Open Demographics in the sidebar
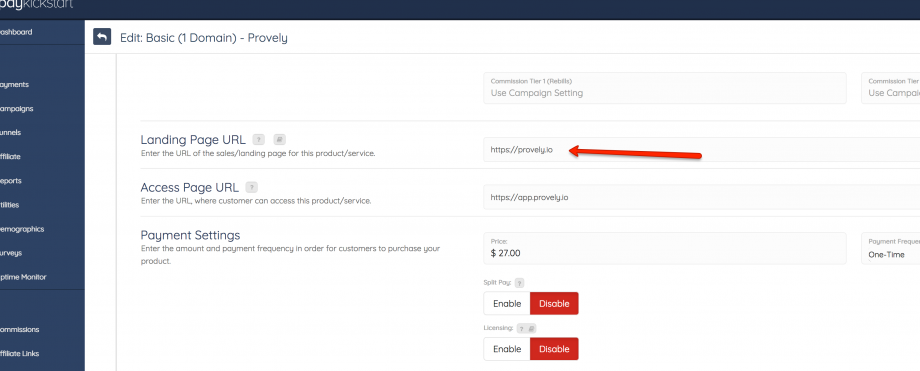The image size is (920, 371). [x=22, y=229]
